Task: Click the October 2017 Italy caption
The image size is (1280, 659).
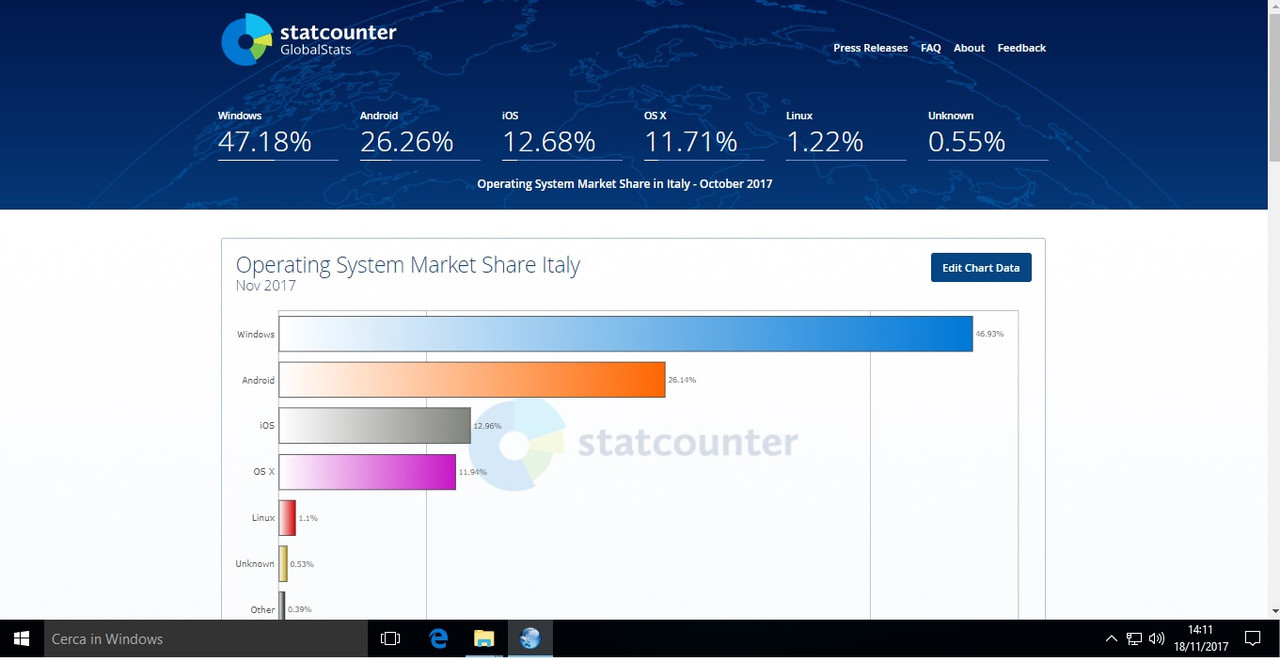Action: click(625, 184)
